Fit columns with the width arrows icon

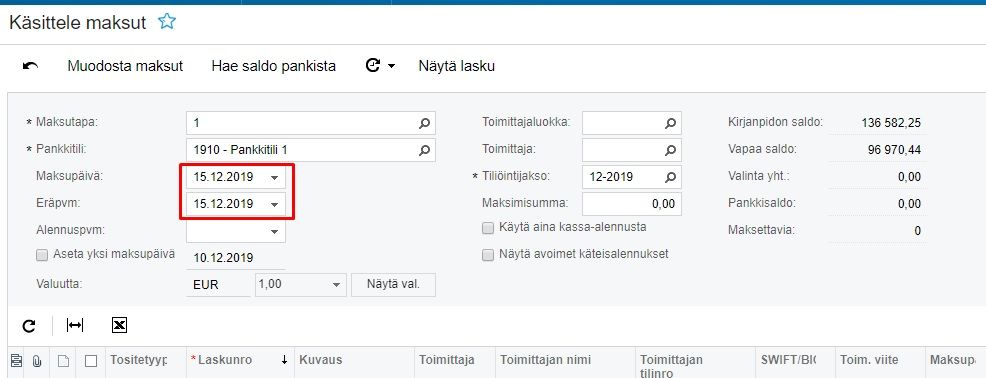pos(75,325)
